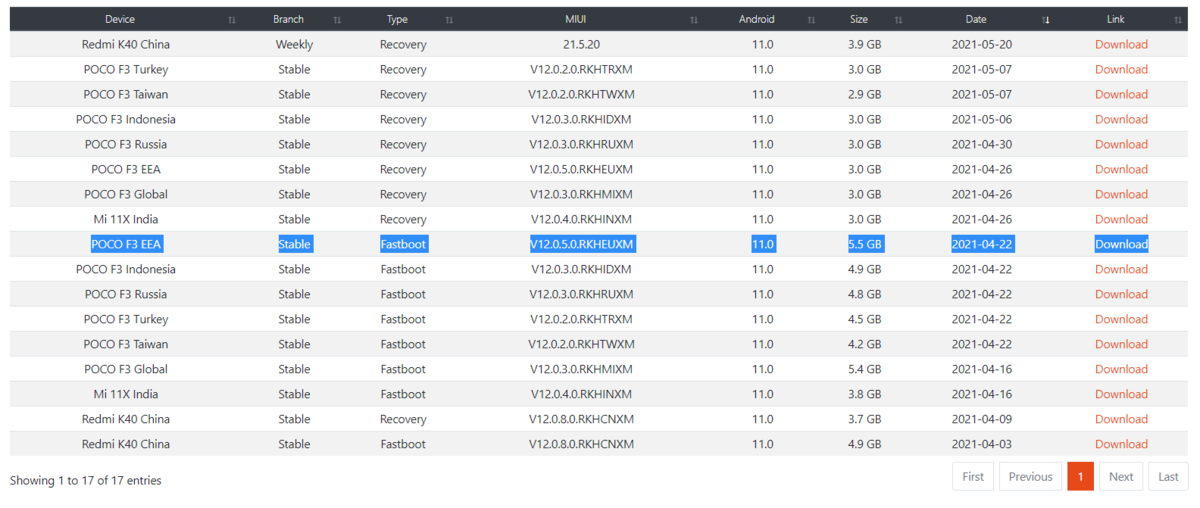Download Redmi K40 China Weekly 21.5.20
The image size is (1200, 508).
pyautogui.click(x=1121, y=44)
